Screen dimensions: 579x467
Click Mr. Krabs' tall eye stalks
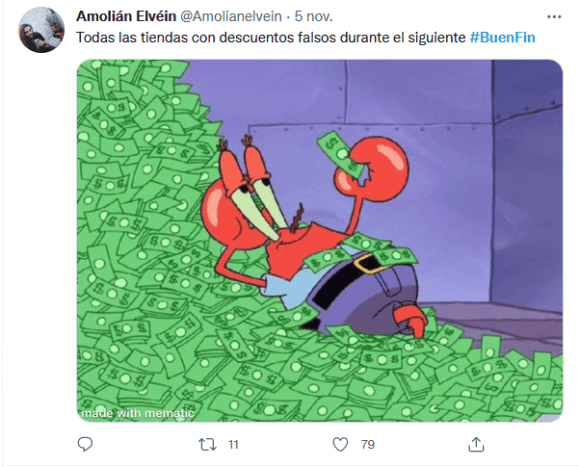pos(251,188)
